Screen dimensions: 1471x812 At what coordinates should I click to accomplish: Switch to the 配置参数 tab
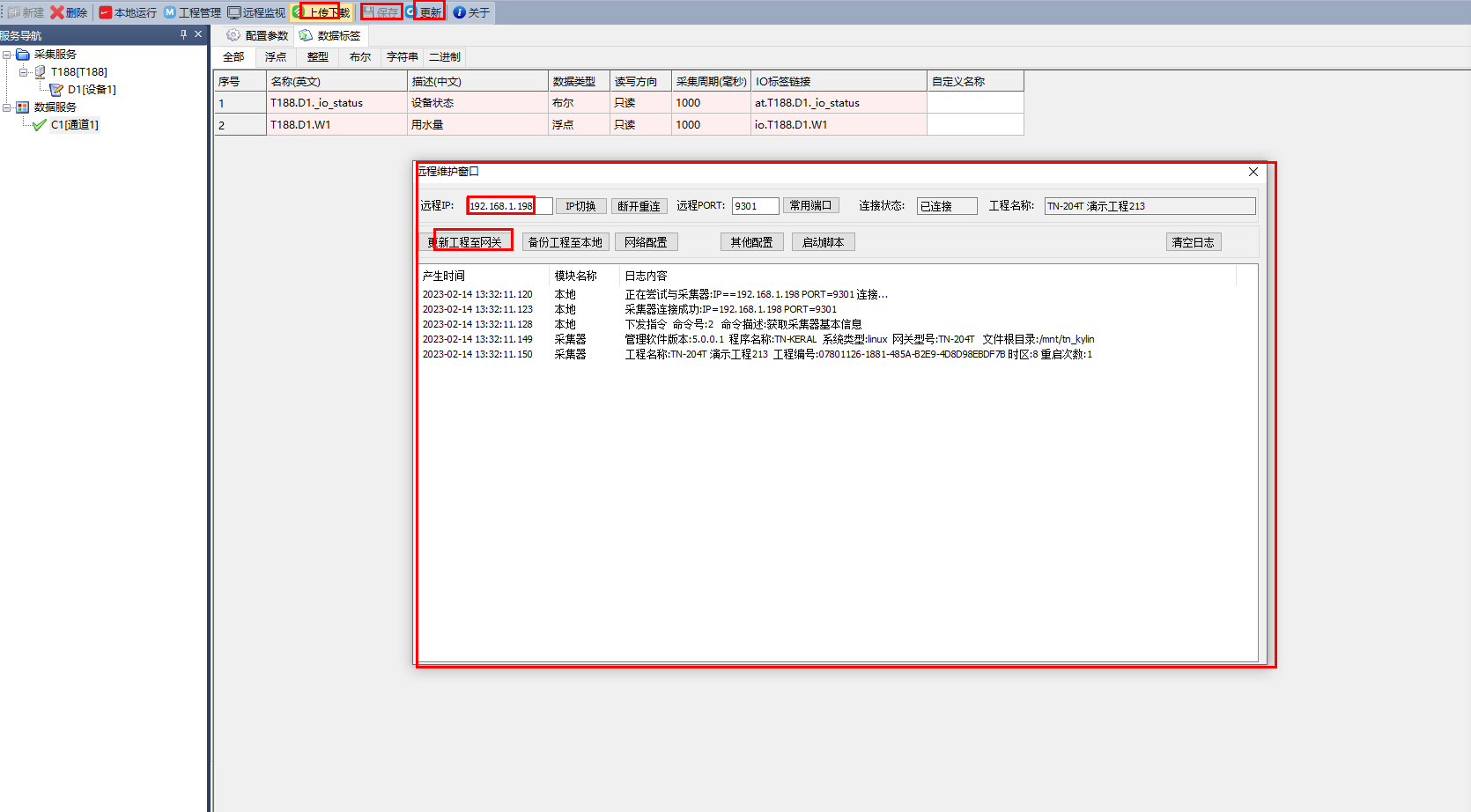[257, 35]
